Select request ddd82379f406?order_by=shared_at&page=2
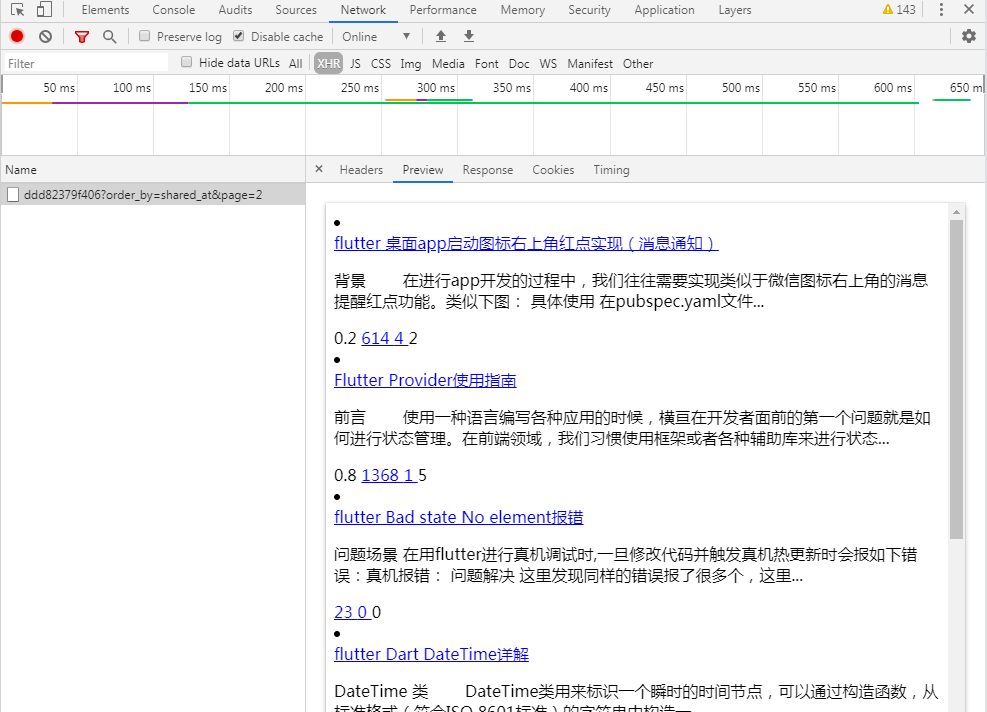The image size is (987, 712). click(x=153, y=195)
